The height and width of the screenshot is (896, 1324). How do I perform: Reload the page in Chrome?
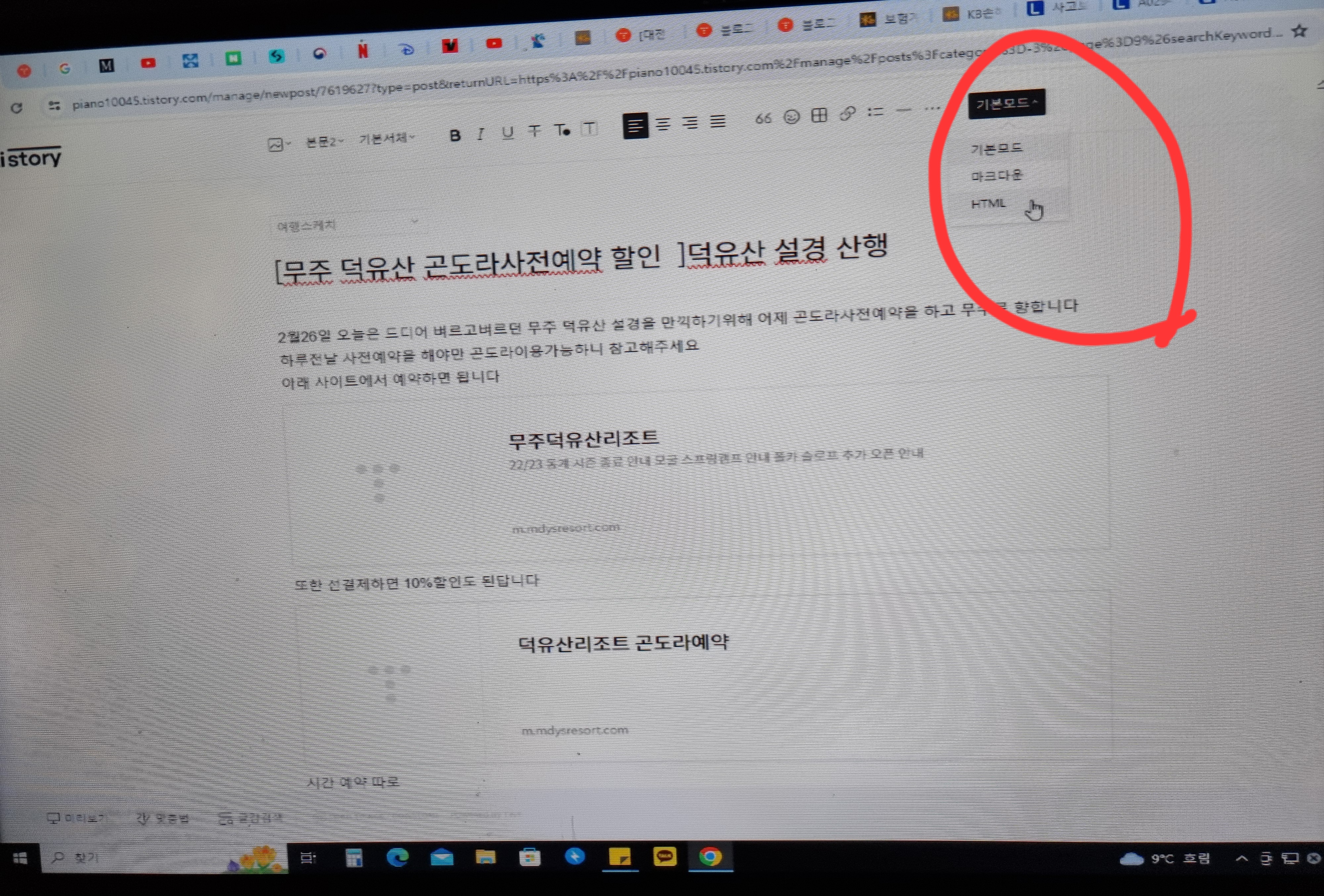(17, 108)
